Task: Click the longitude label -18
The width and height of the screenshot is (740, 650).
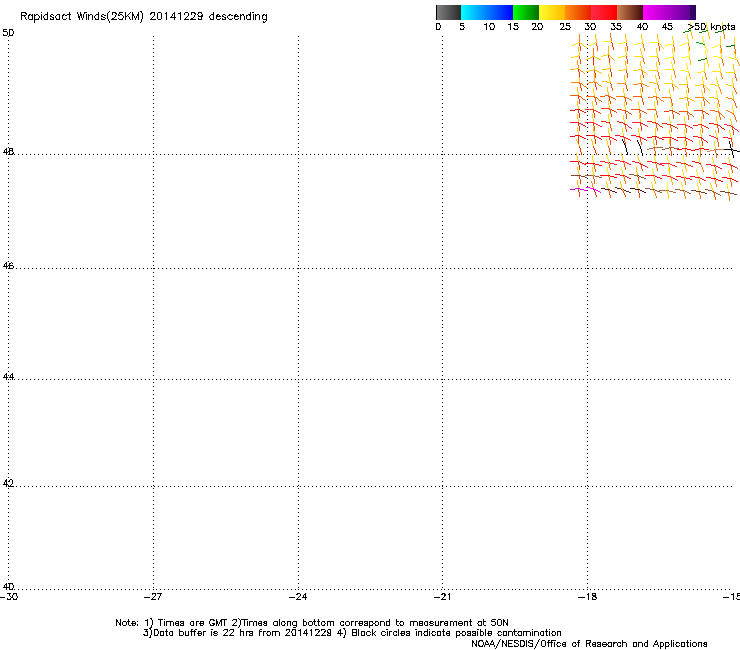Action: 588,597
